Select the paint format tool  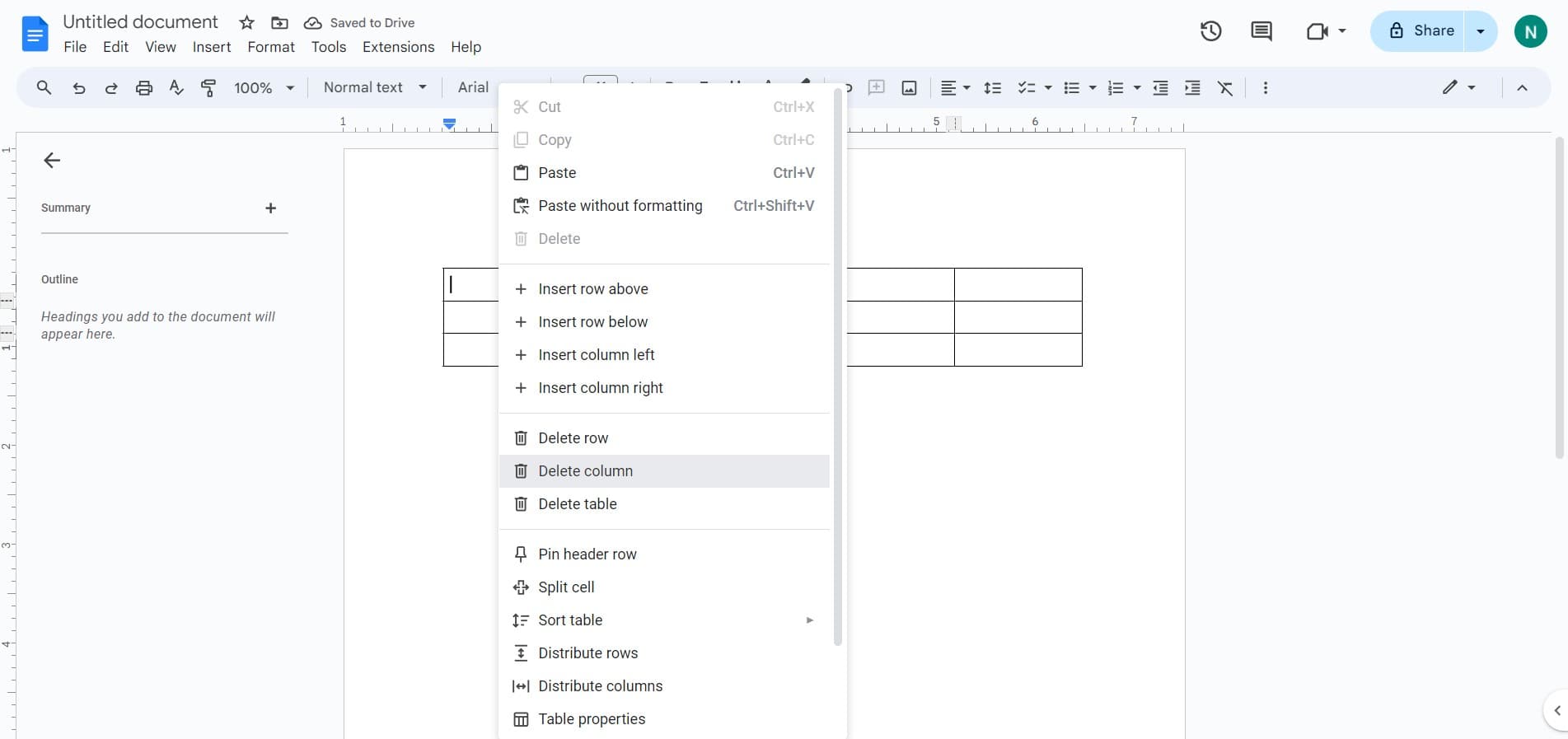pyautogui.click(x=208, y=88)
